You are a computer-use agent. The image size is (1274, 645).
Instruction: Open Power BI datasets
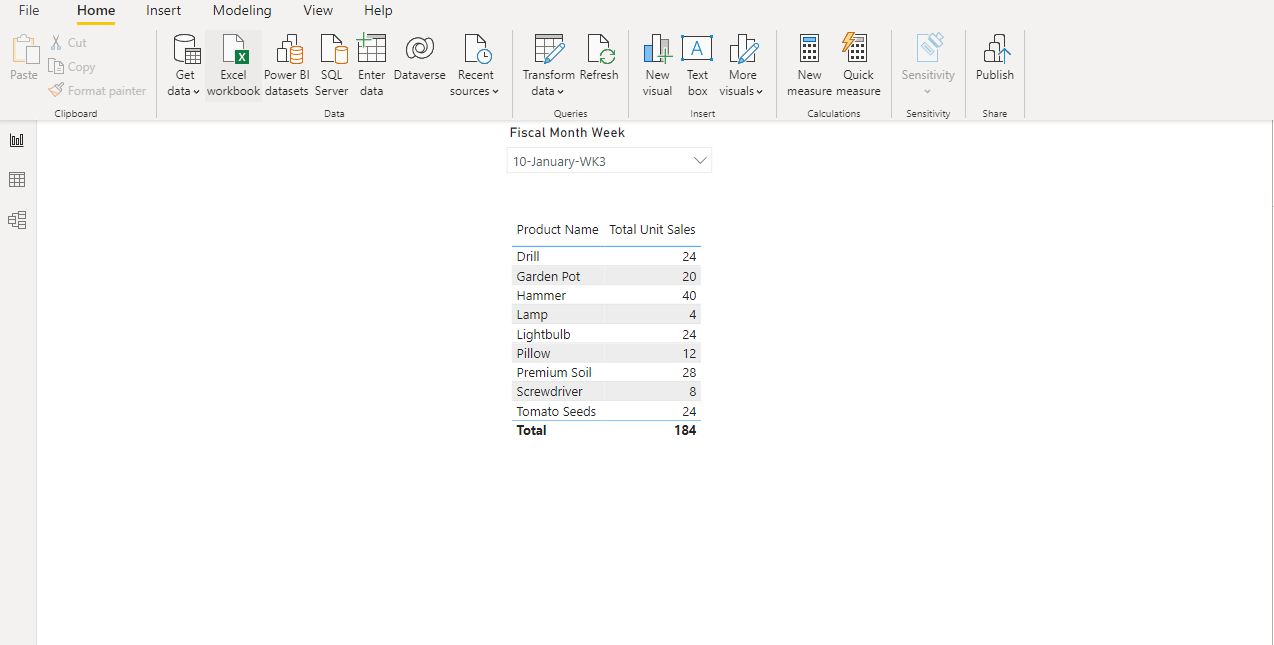287,66
